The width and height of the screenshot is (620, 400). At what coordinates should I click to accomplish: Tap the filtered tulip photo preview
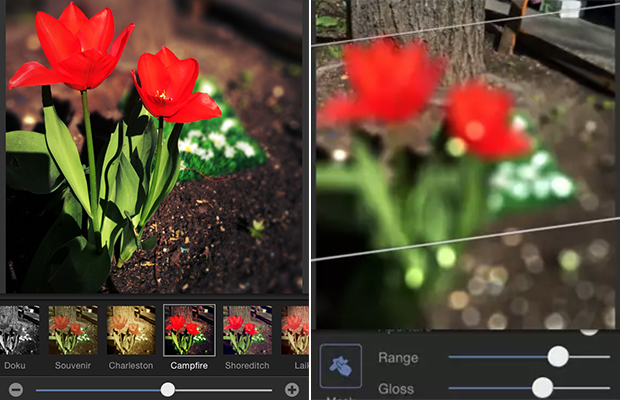154,146
